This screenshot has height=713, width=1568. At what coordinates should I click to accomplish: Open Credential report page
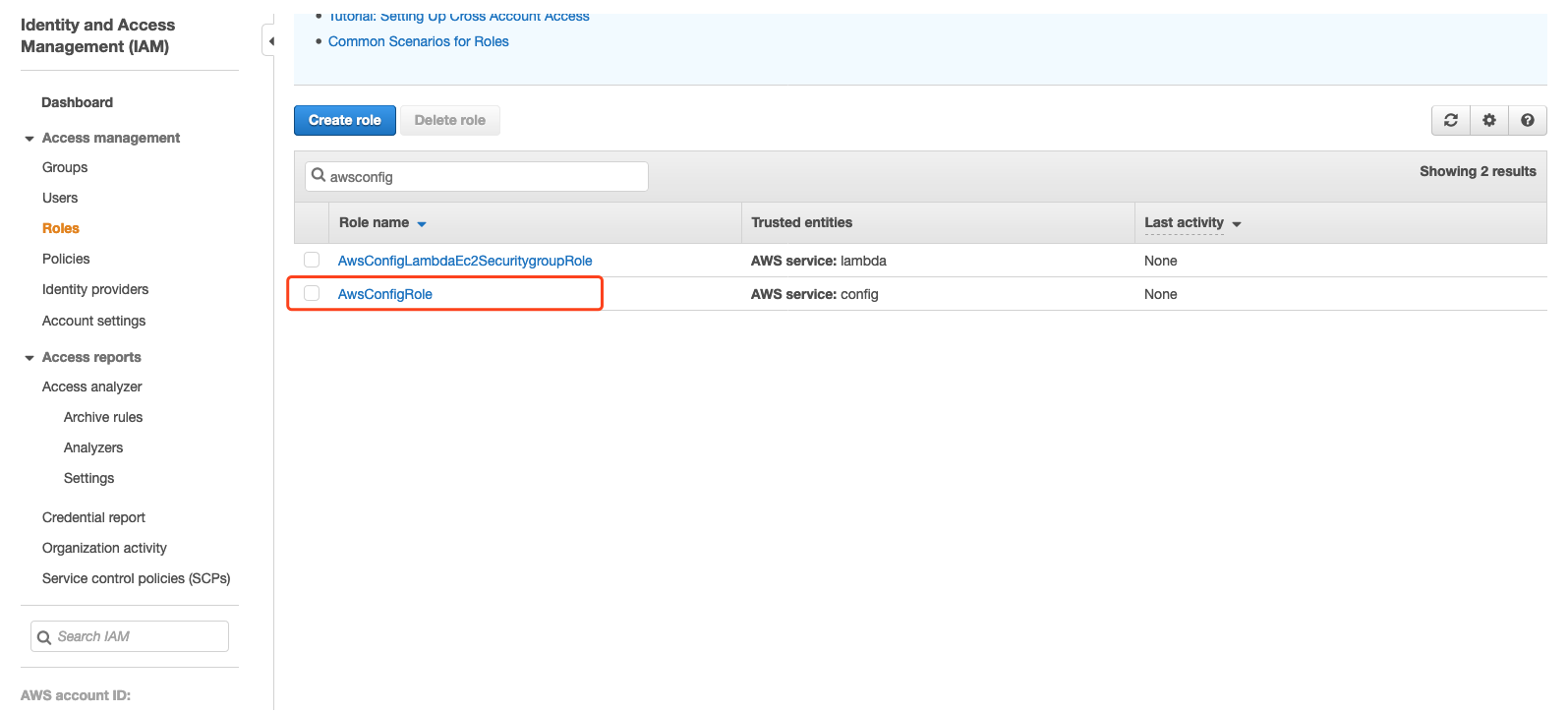pos(93,517)
